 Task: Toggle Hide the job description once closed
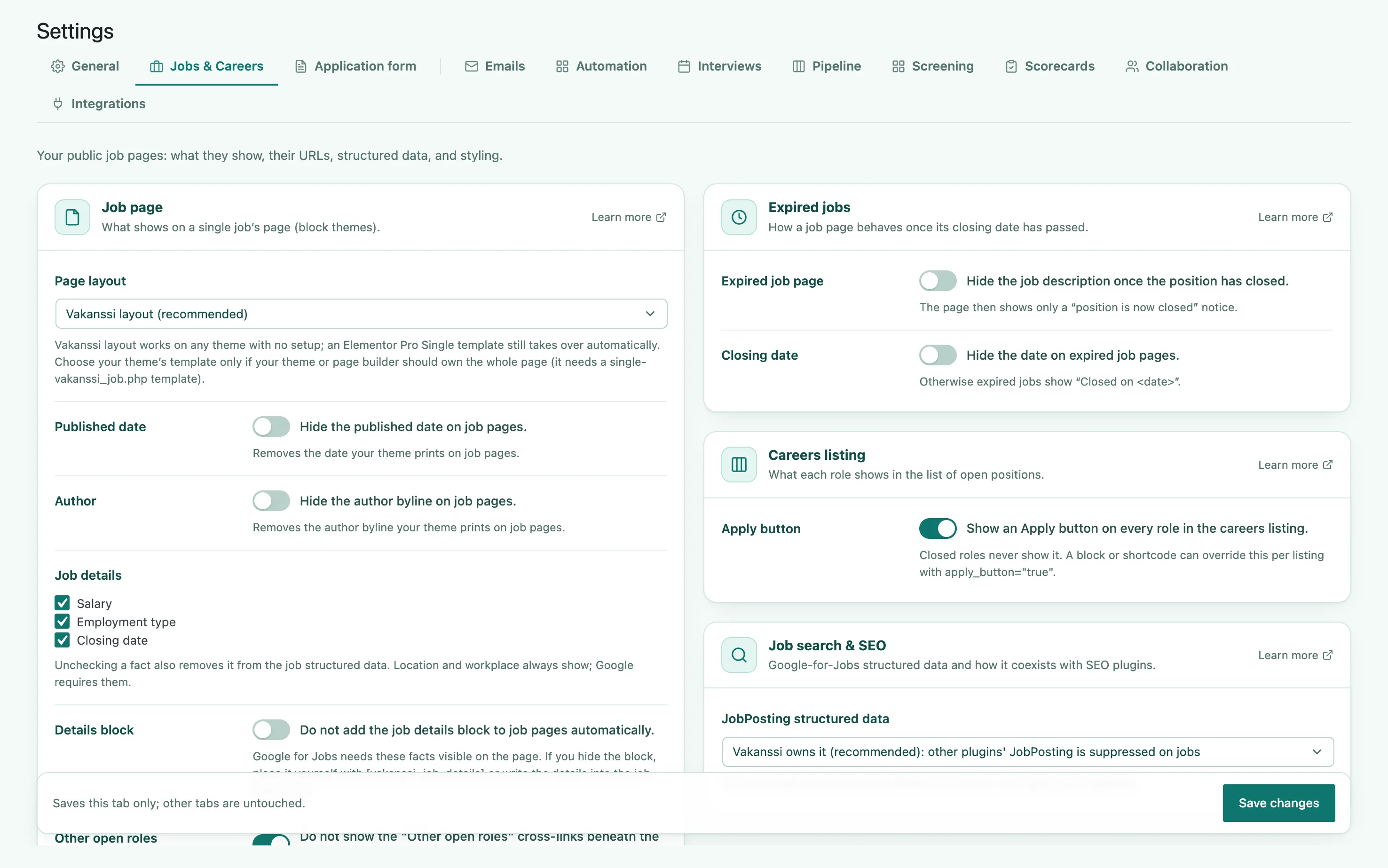(938, 281)
